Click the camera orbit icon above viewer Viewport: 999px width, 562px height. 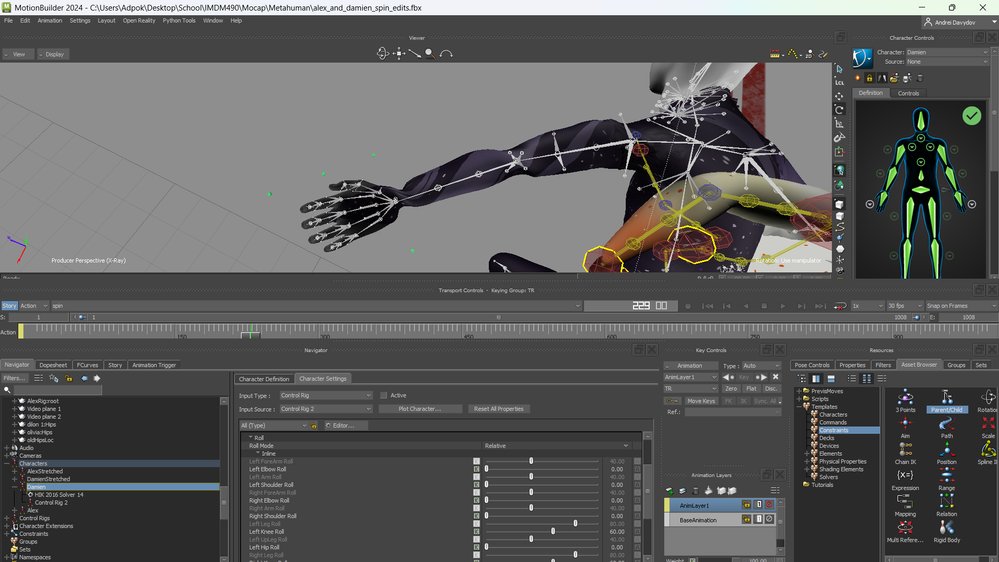[382, 54]
